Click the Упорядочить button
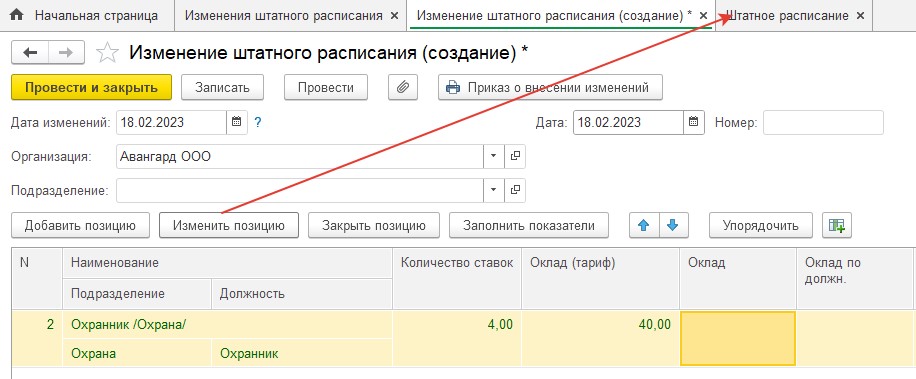This screenshot has width=916, height=379. [x=761, y=225]
